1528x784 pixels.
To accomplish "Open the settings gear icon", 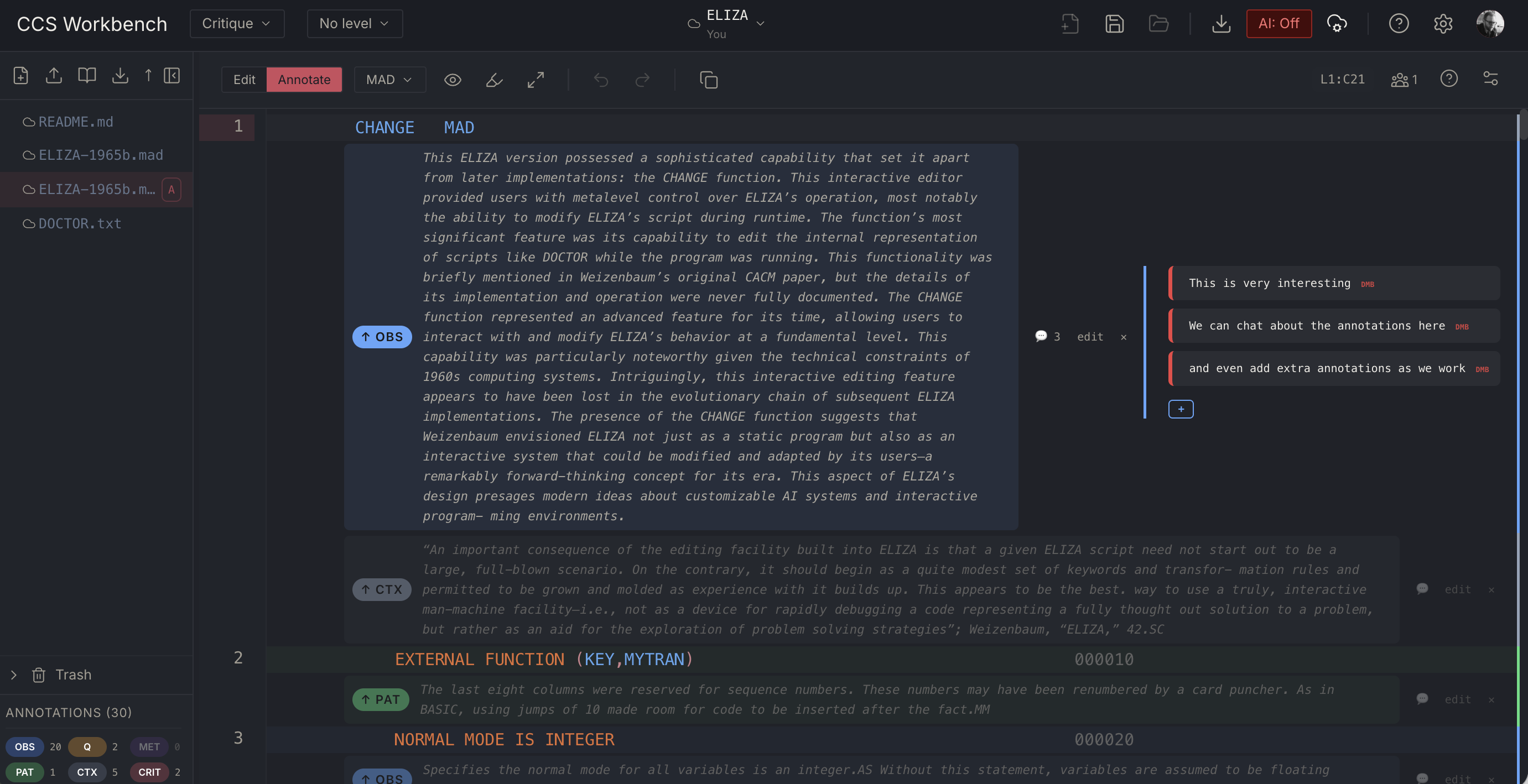I will tap(1443, 24).
